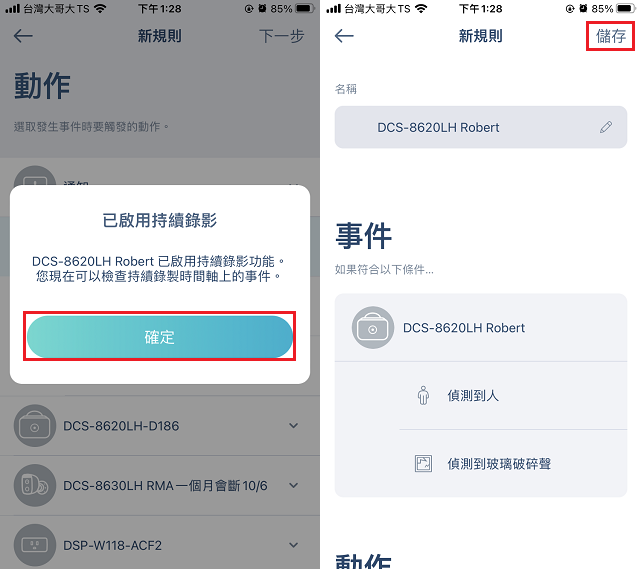
Task: Tap 儲存 to save the rule
Action: [611, 36]
